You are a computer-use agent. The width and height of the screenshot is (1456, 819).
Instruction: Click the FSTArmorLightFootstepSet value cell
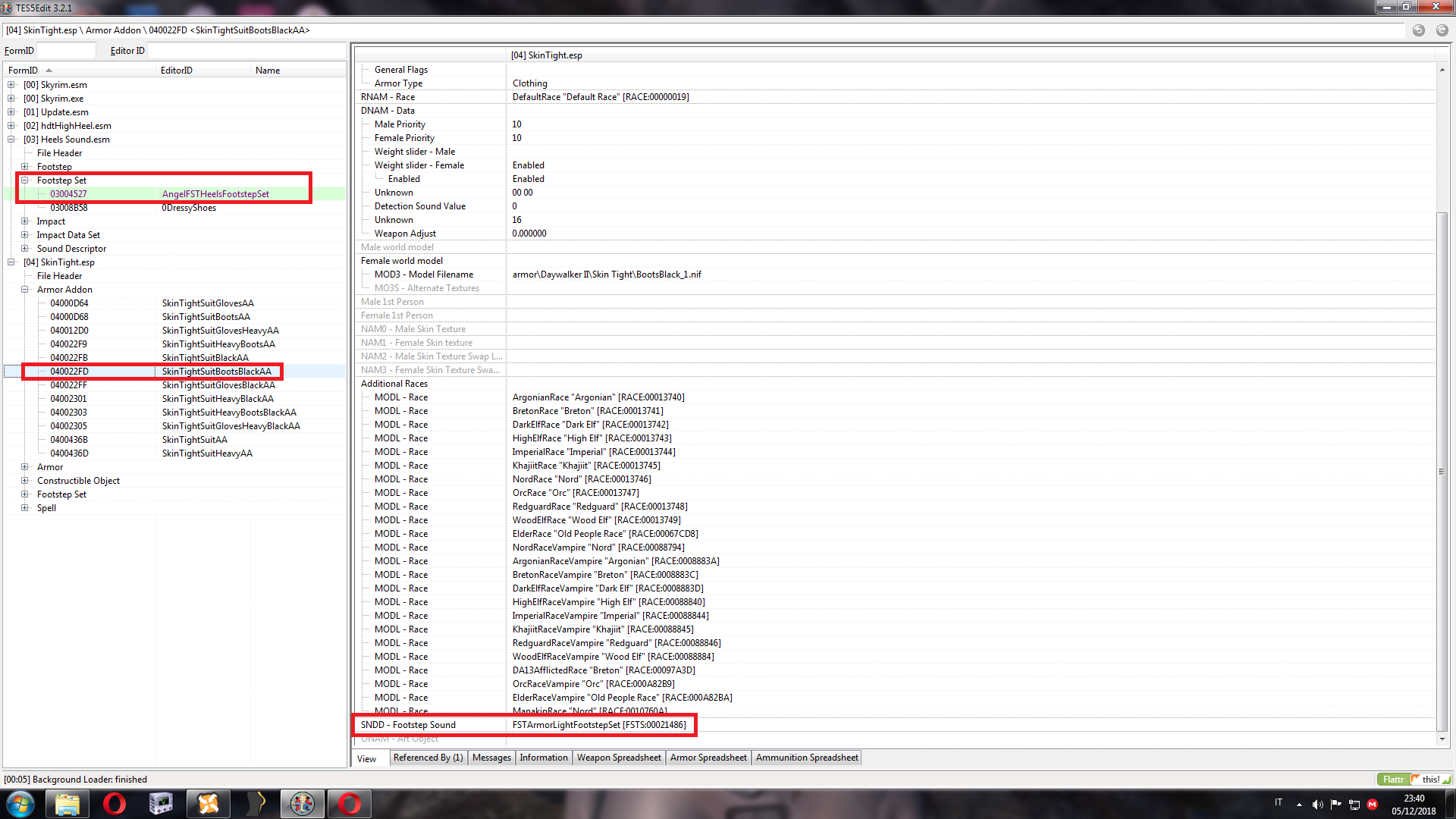pyautogui.click(x=599, y=725)
